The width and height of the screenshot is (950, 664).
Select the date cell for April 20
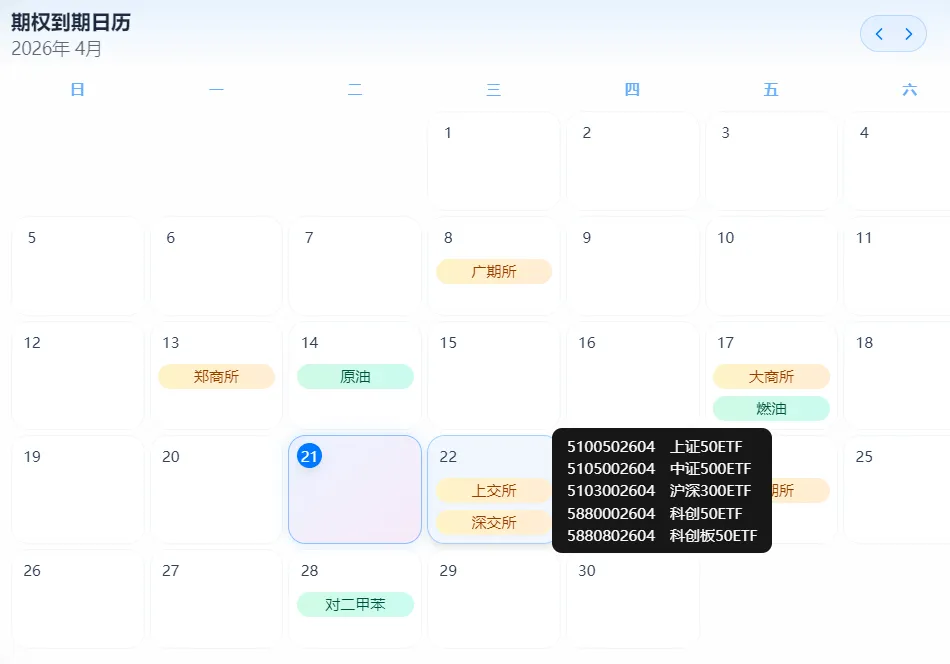pos(216,490)
